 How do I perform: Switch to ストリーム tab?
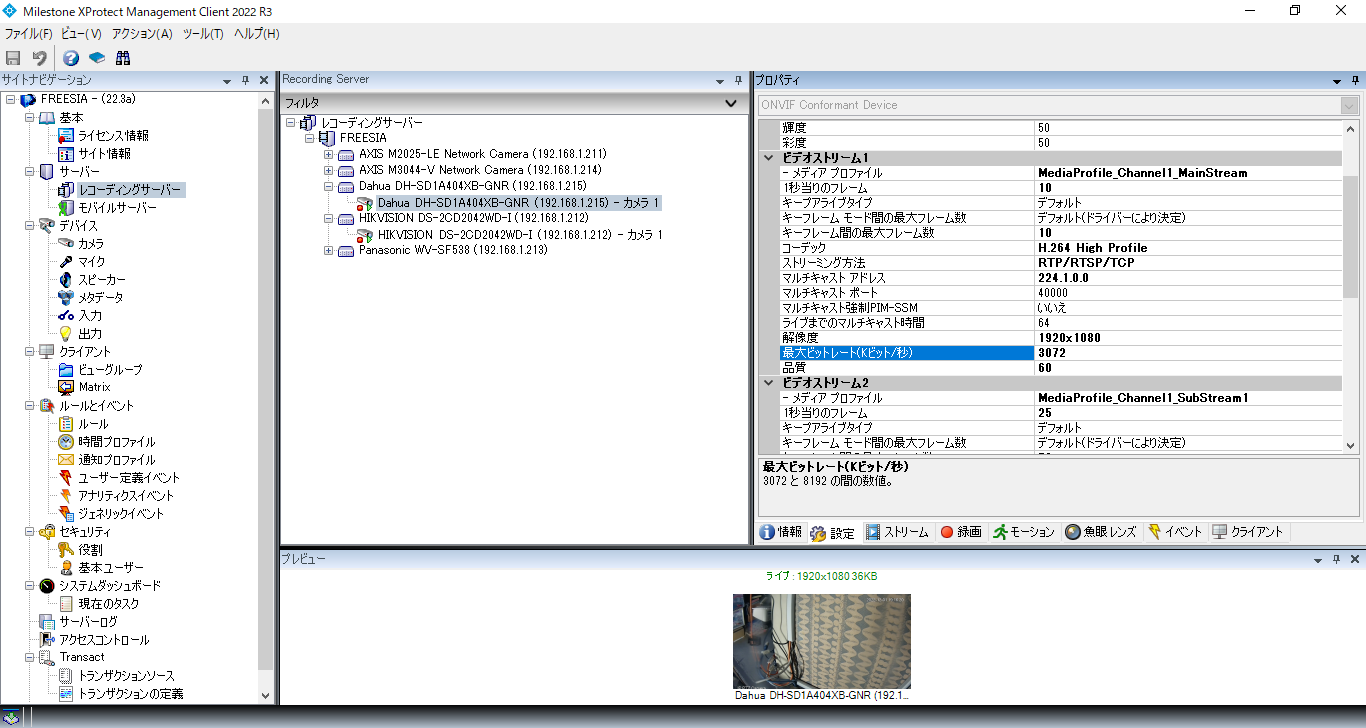click(897, 532)
